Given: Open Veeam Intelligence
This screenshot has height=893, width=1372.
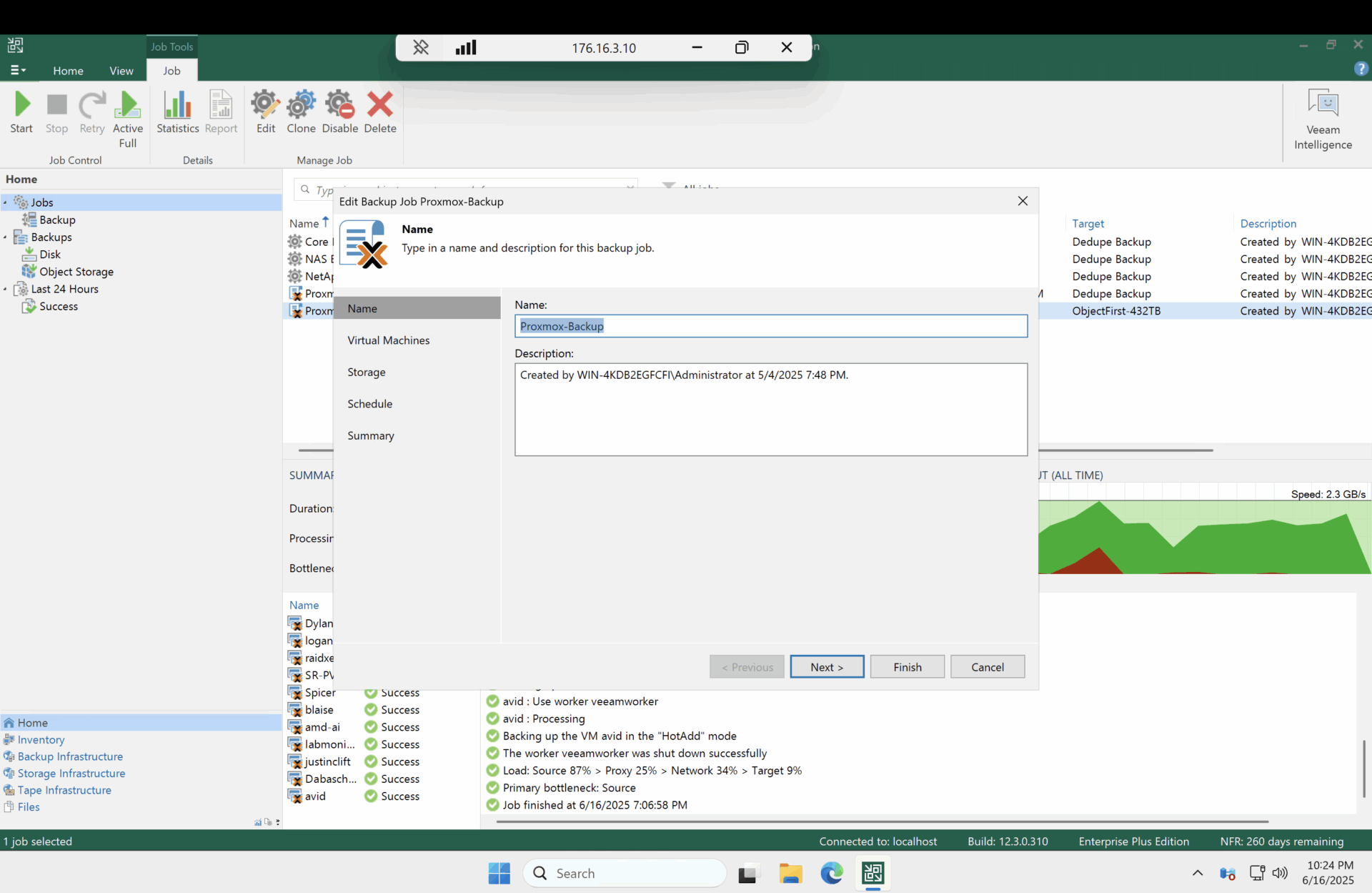Looking at the screenshot, I should [x=1323, y=119].
